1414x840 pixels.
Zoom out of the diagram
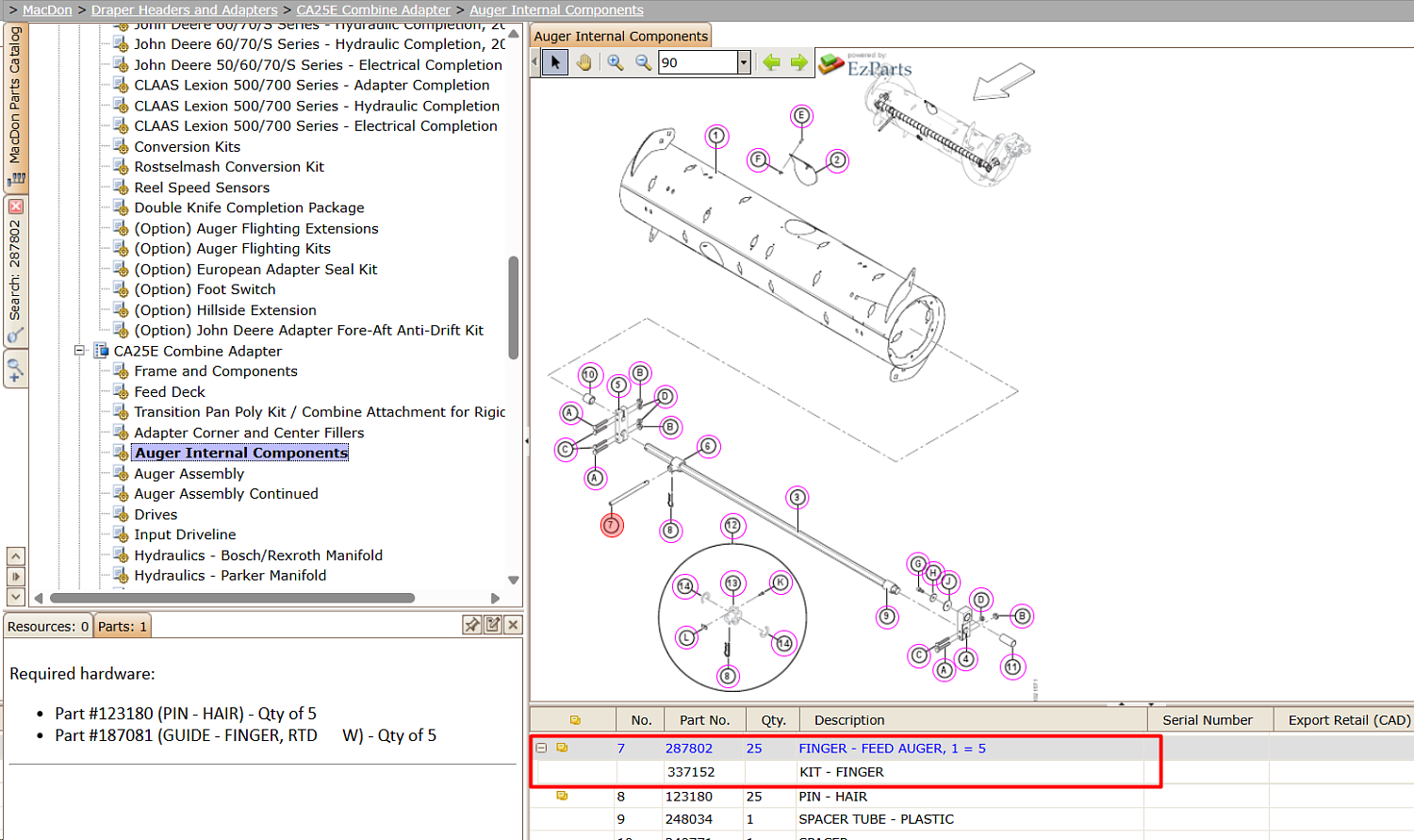(x=644, y=62)
